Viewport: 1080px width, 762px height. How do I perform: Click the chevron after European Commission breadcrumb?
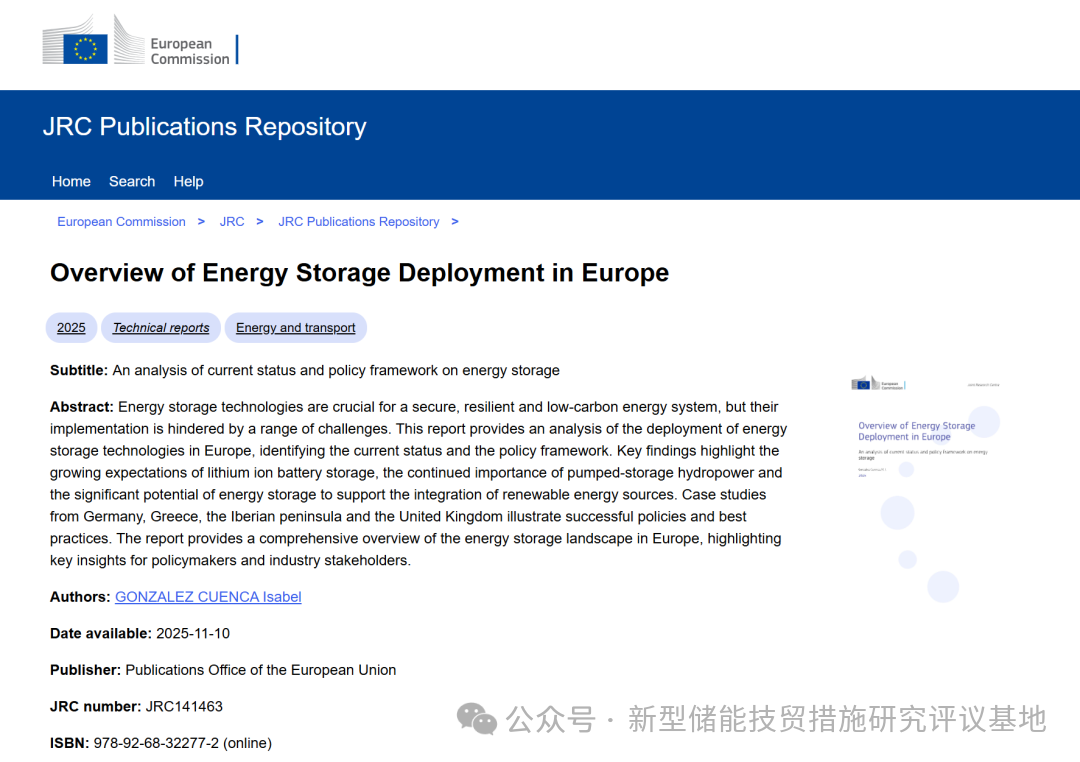[x=201, y=222]
